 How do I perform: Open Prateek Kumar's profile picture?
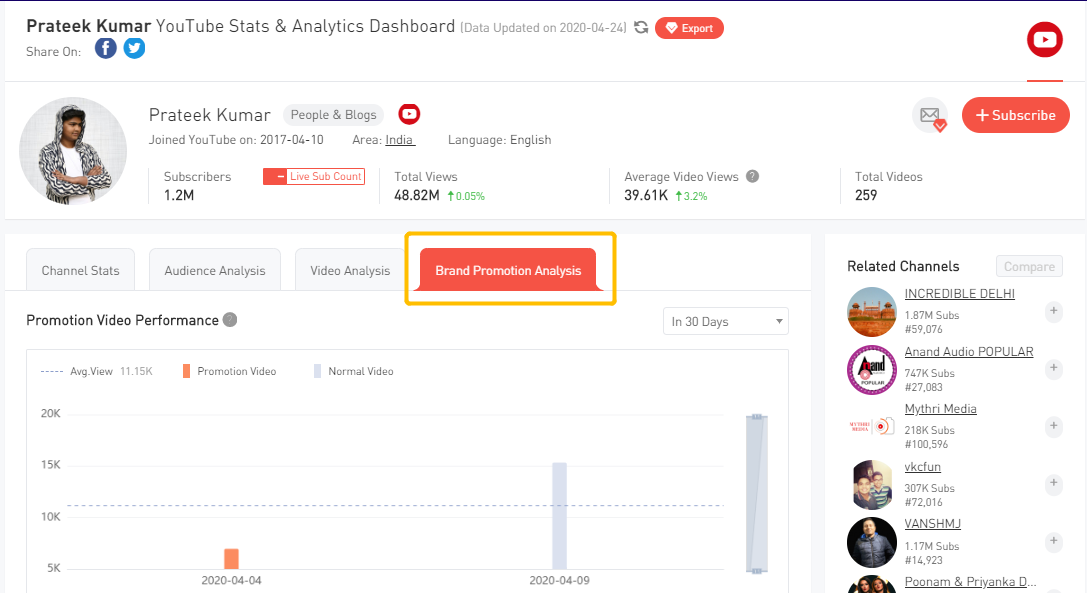[x=73, y=151]
